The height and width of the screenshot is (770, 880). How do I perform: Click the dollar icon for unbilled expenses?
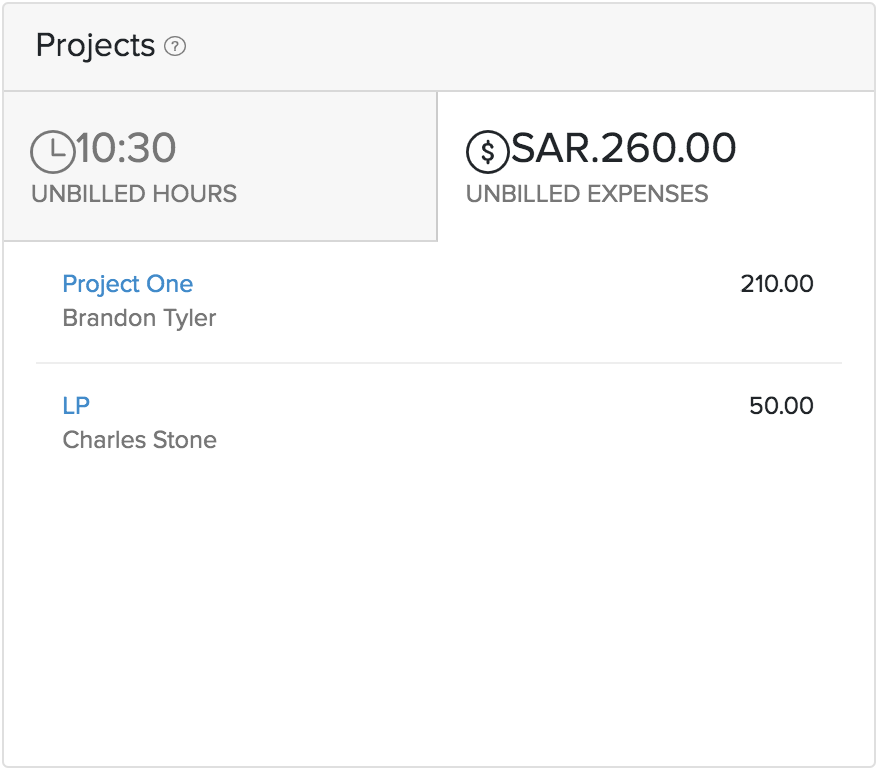pos(488,151)
